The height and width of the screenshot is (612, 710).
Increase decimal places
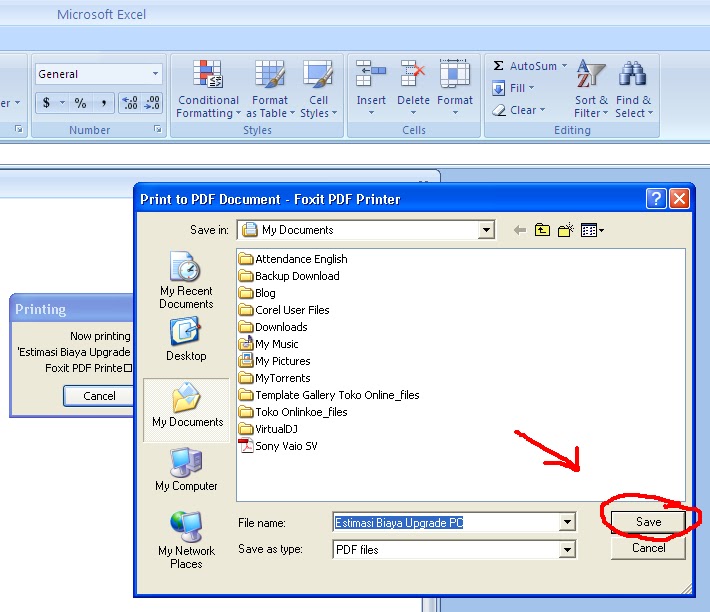130,103
